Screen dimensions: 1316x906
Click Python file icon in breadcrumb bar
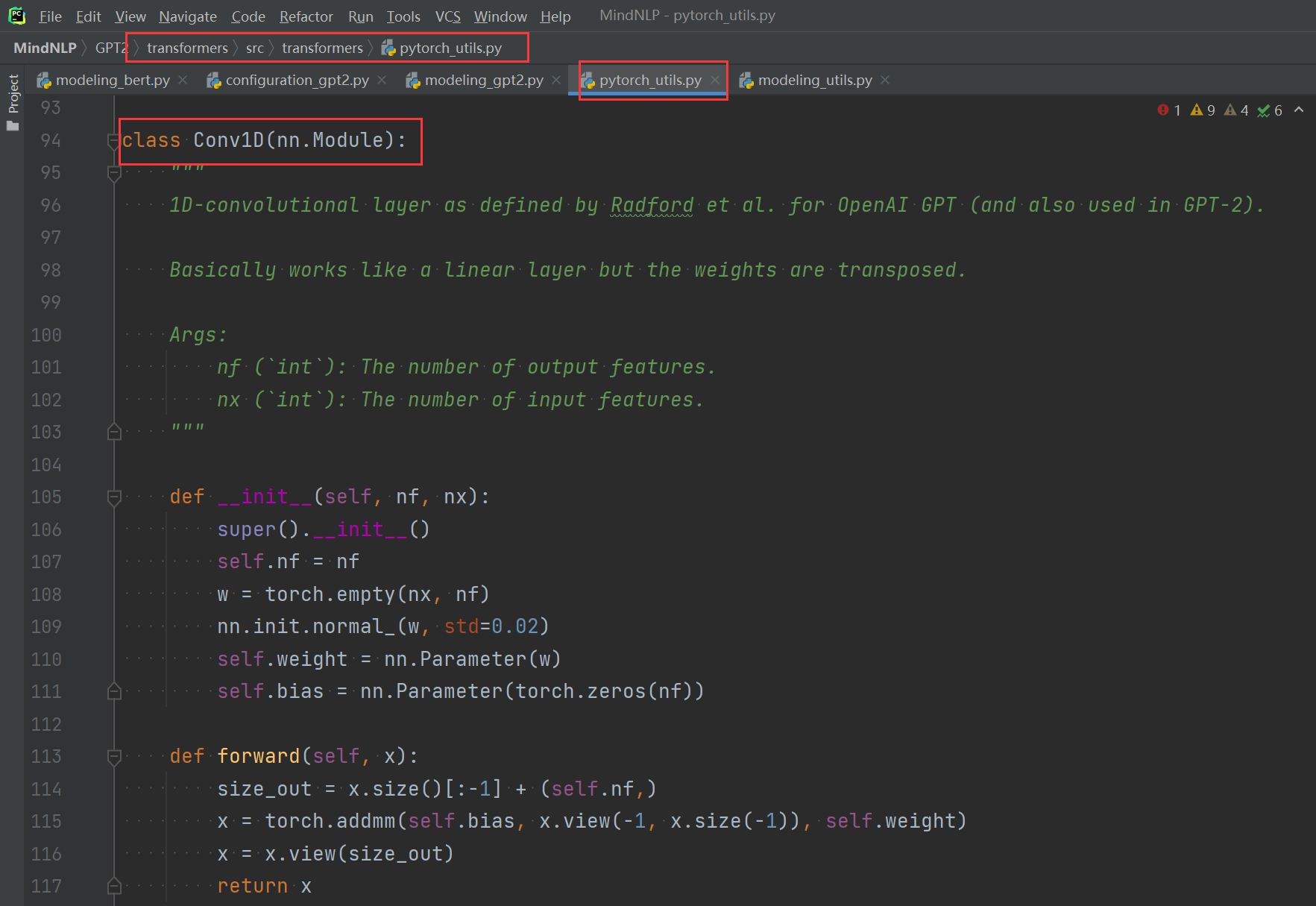388,48
